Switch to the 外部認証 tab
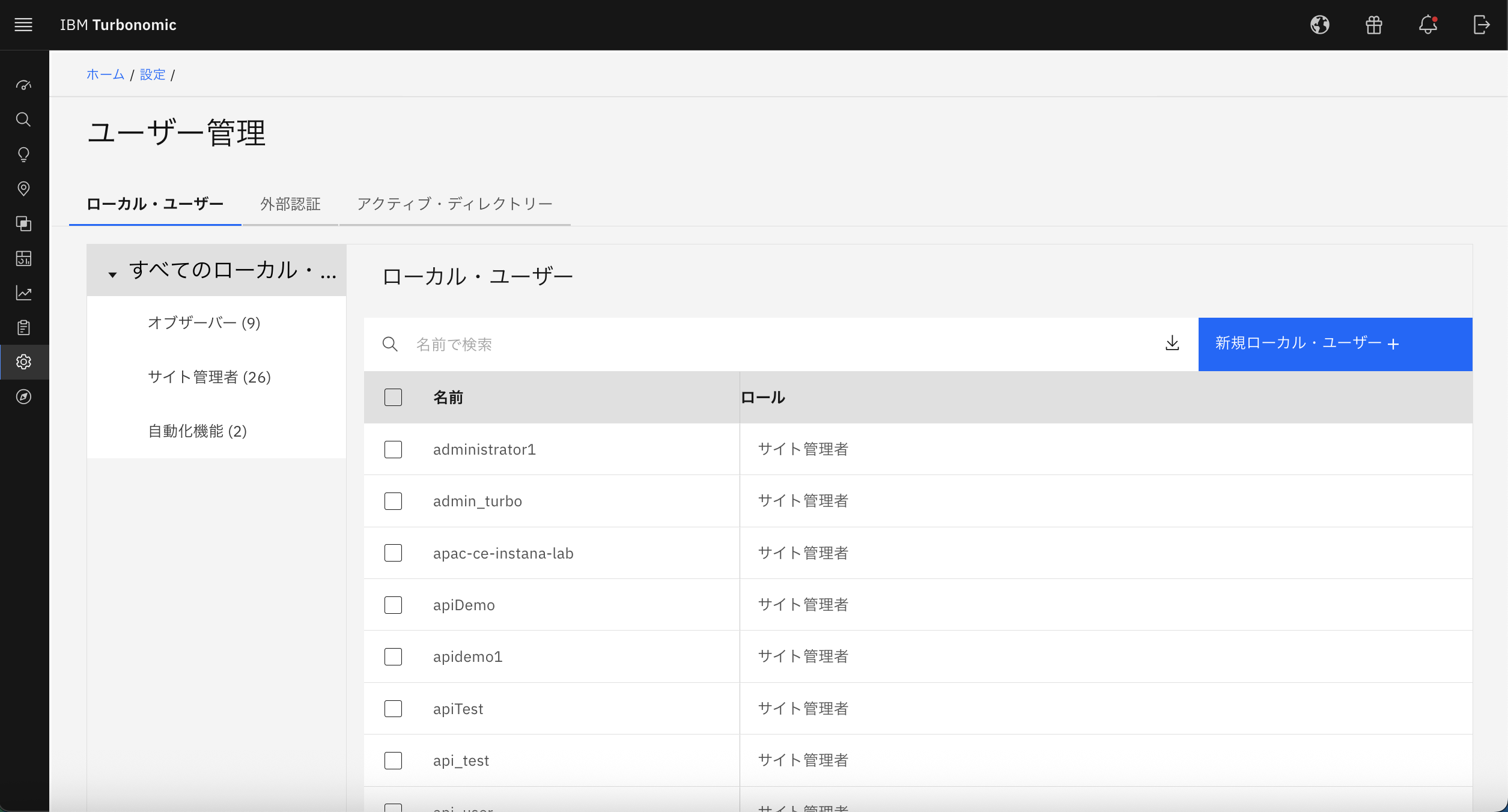 290,204
